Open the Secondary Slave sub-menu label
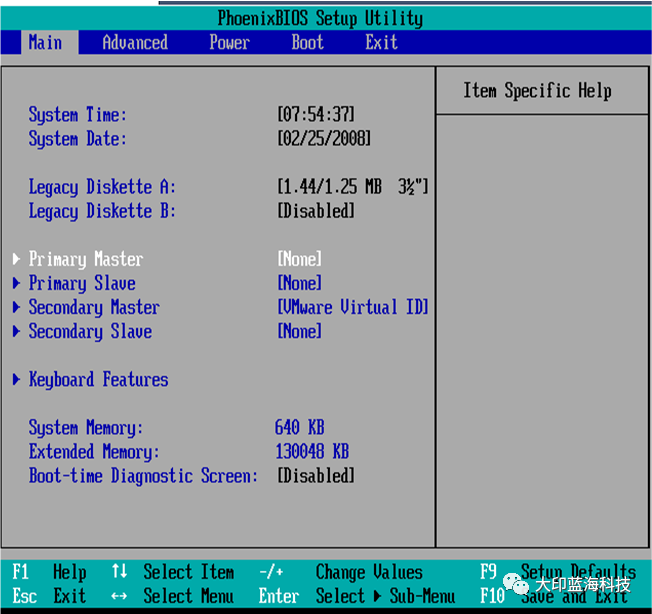The width and height of the screenshot is (652, 614). coord(90,332)
